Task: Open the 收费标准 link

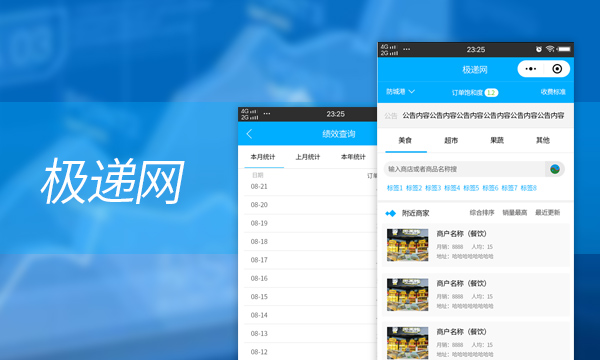Action: pyautogui.click(x=553, y=92)
